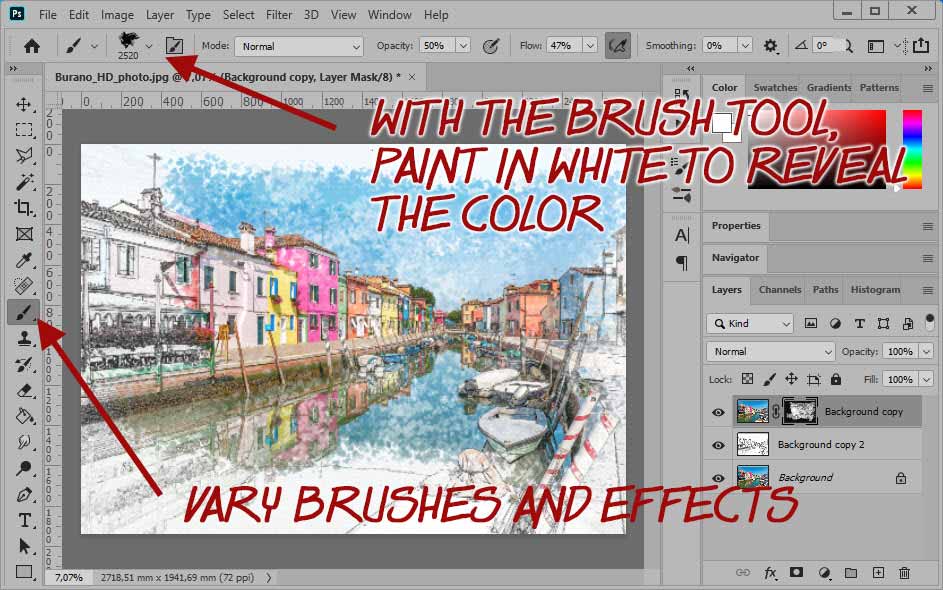Click the foreground color swatch
943x590 pixels.
[x=722, y=123]
